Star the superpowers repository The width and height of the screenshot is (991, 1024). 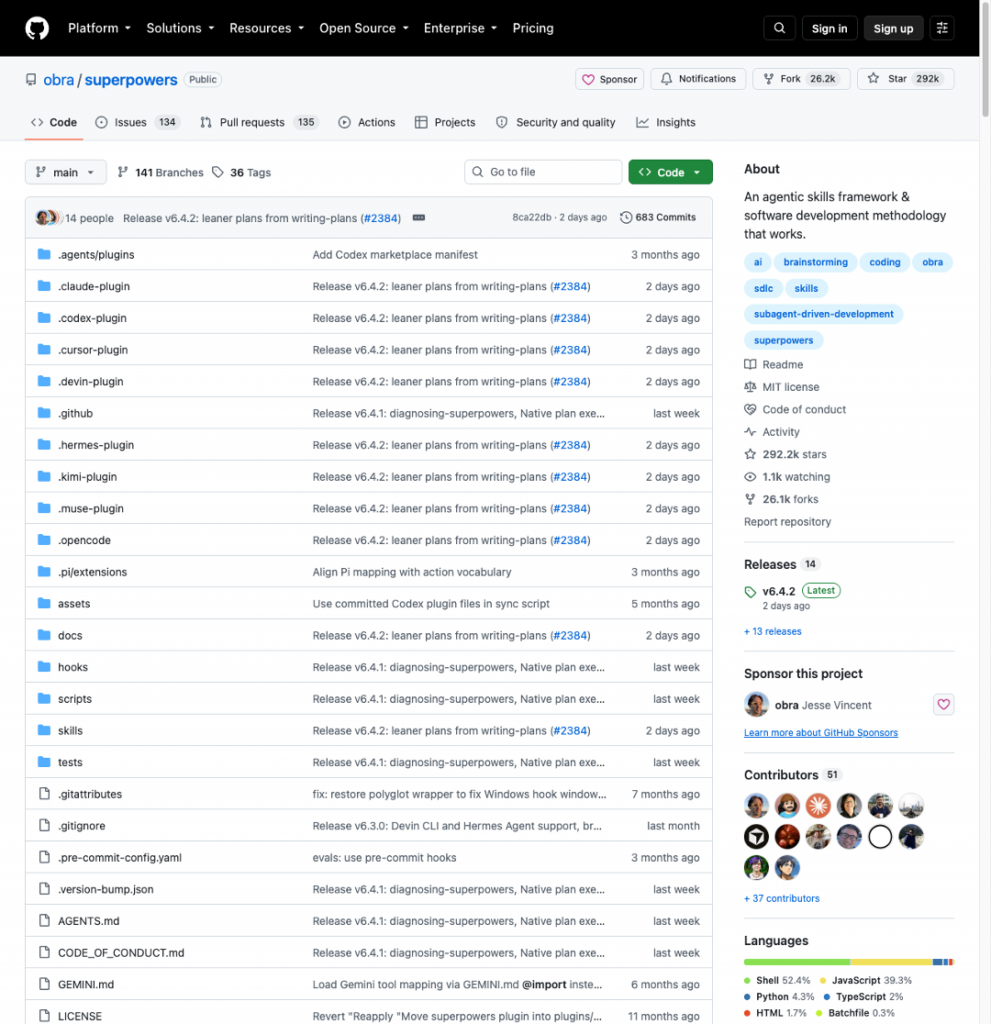point(905,79)
